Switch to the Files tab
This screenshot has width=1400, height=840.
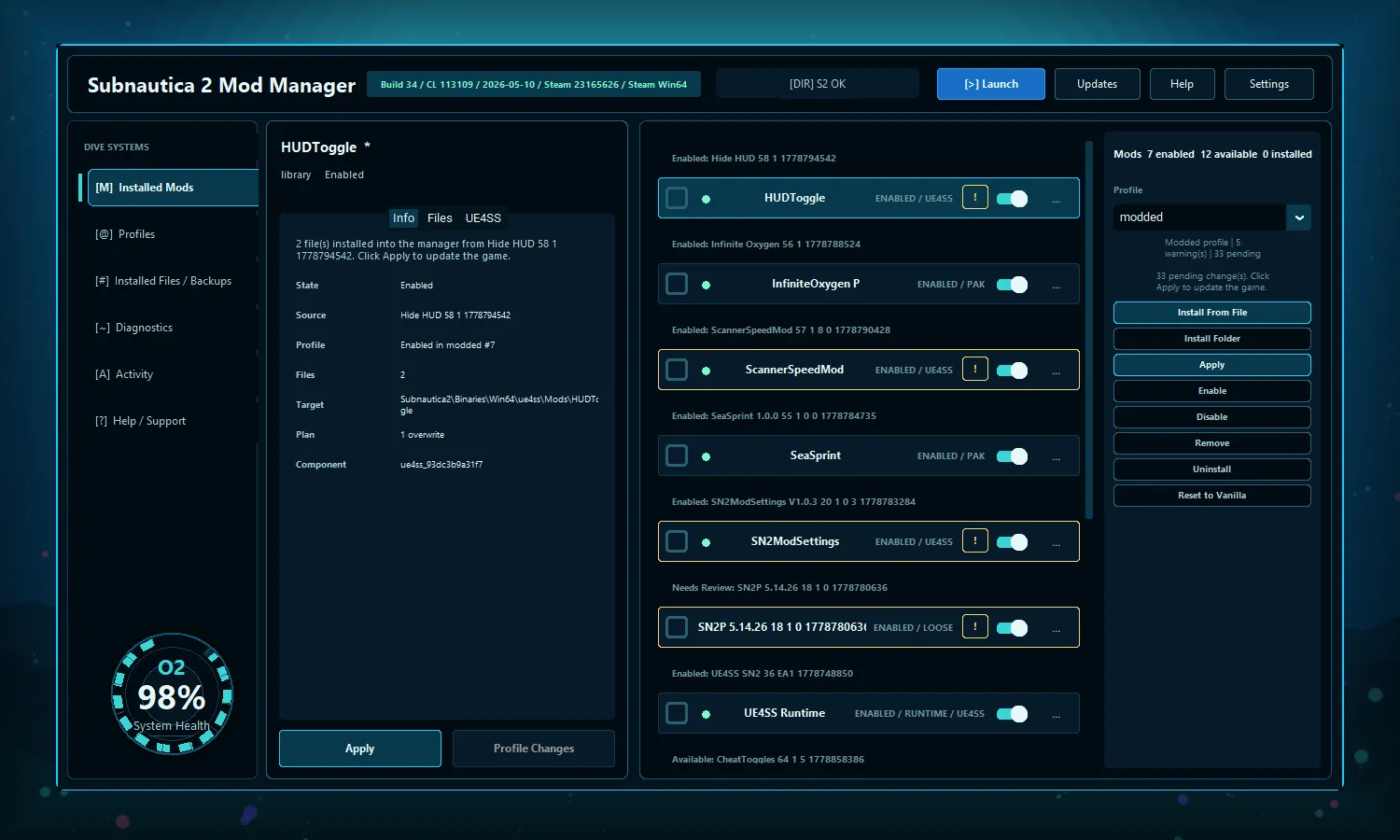pos(440,218)
